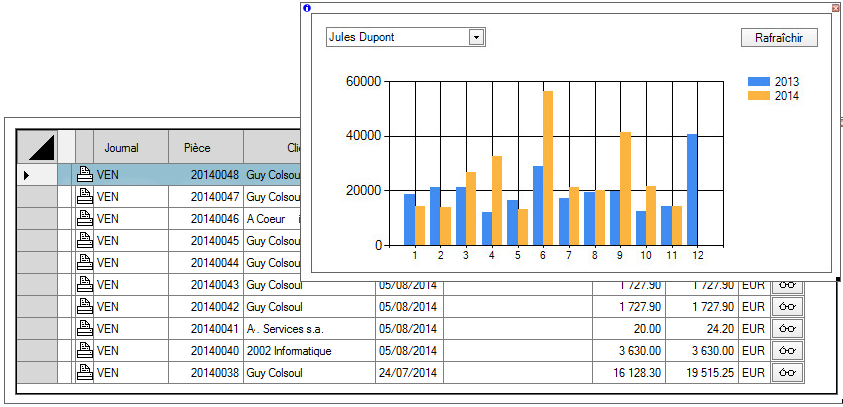Click the blue info icon on the chart popup
843x407 pixels.
point(307,8)
